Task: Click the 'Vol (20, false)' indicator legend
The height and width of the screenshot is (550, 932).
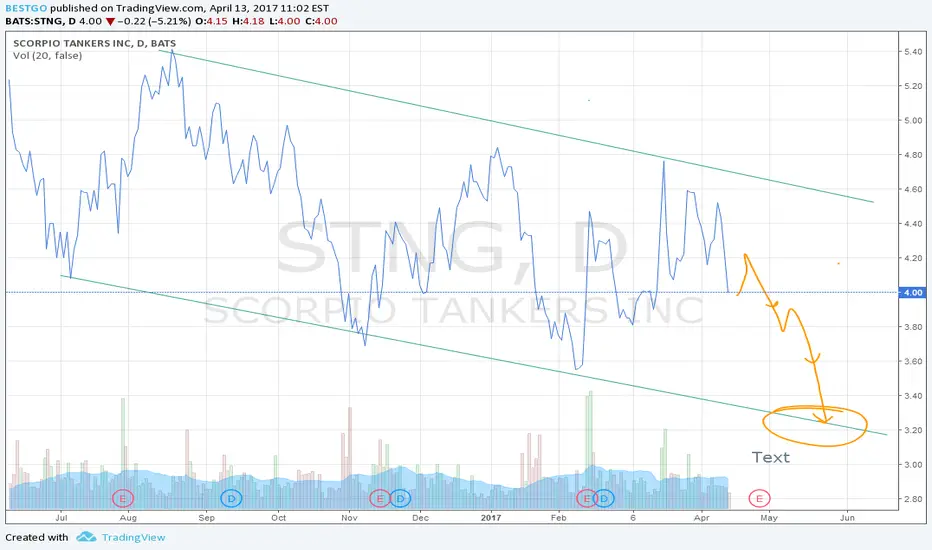Action: [x=48, y=56]
